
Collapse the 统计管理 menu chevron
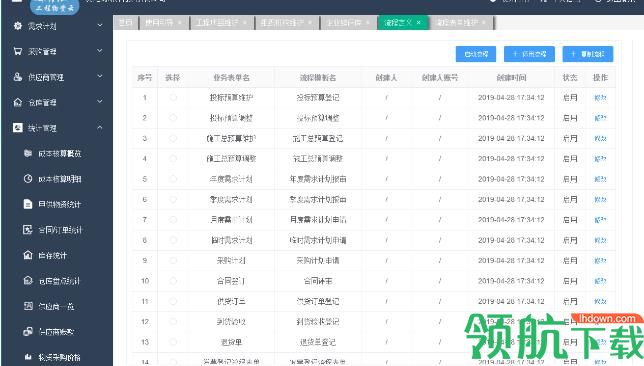pos(100,128)
